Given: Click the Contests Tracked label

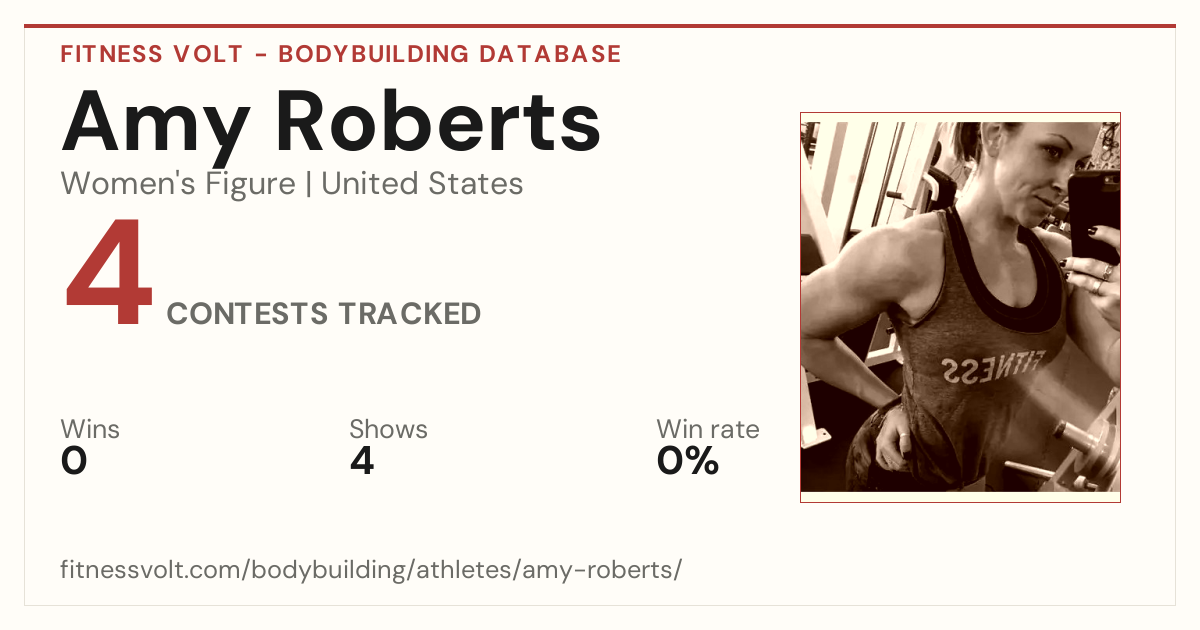Looking at the screenshot, I should tap(324, 314).
